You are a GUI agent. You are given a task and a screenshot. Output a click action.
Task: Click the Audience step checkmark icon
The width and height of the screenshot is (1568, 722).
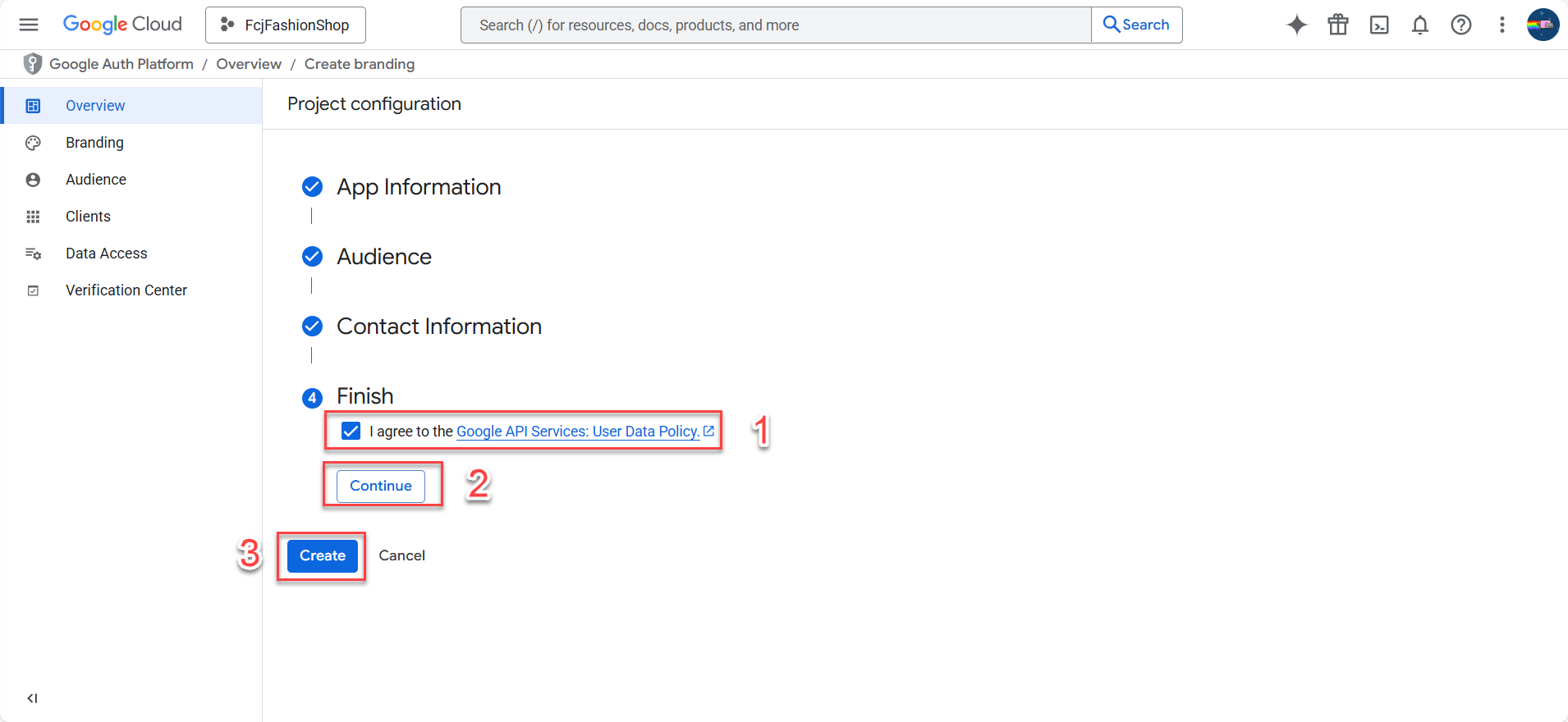[x=312, y=257]
